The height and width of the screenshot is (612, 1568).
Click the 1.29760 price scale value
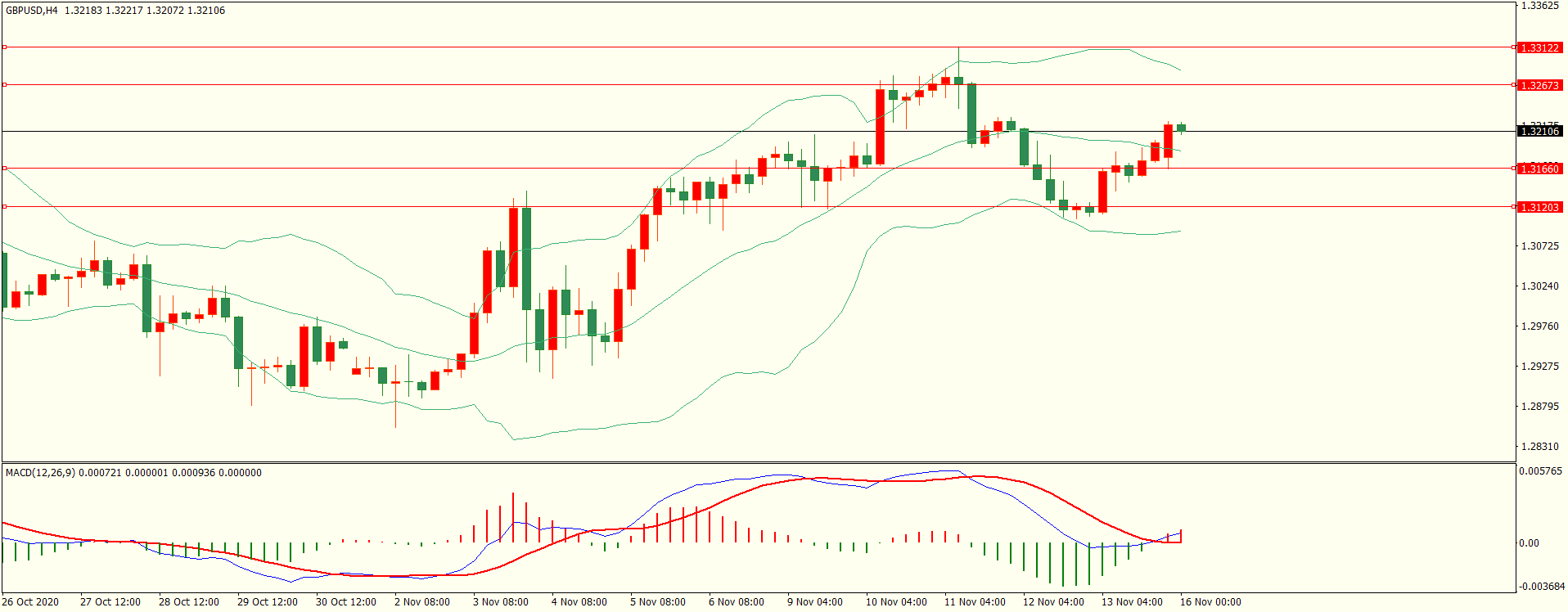tap(1539, 326)
